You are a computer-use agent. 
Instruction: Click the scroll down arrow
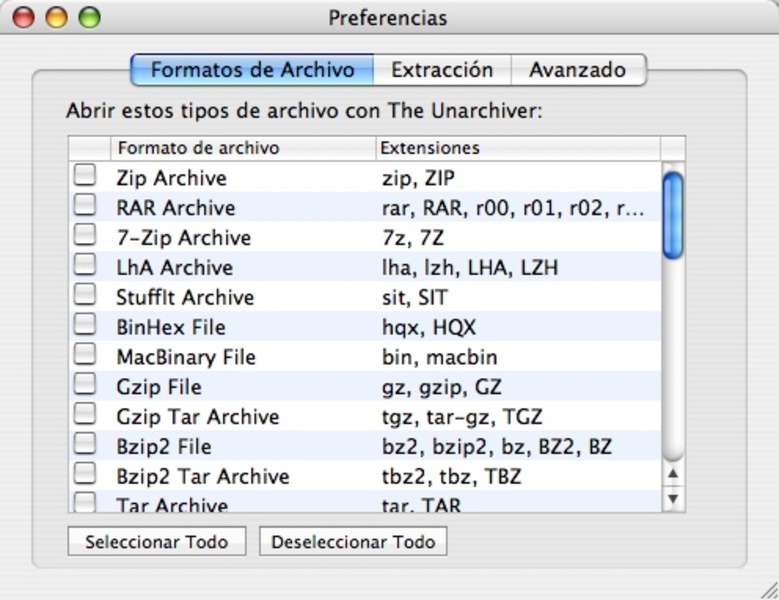coord(673,497)
